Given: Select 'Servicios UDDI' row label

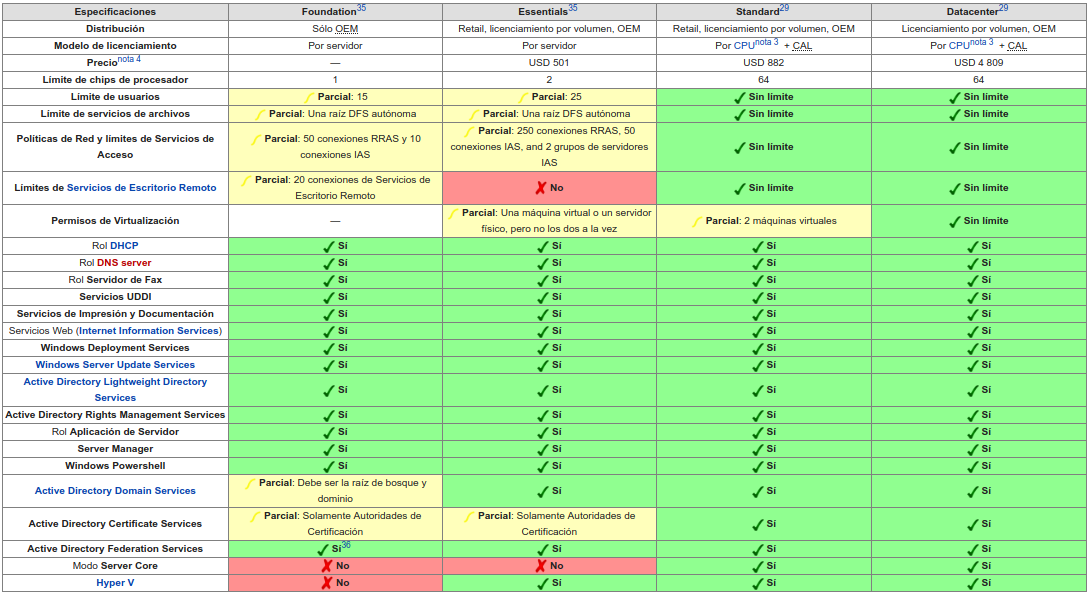Looking at the screenshot, I should coord(115,297).
